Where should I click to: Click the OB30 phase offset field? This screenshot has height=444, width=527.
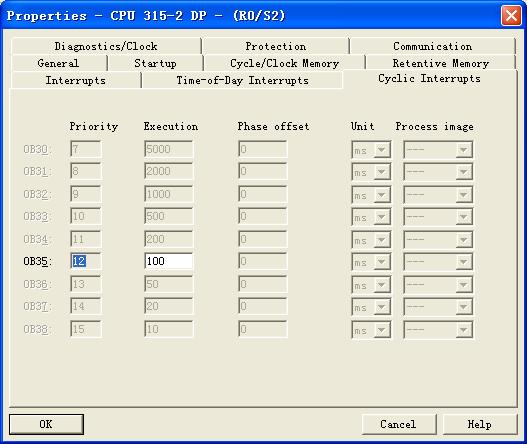coord(262,149)
